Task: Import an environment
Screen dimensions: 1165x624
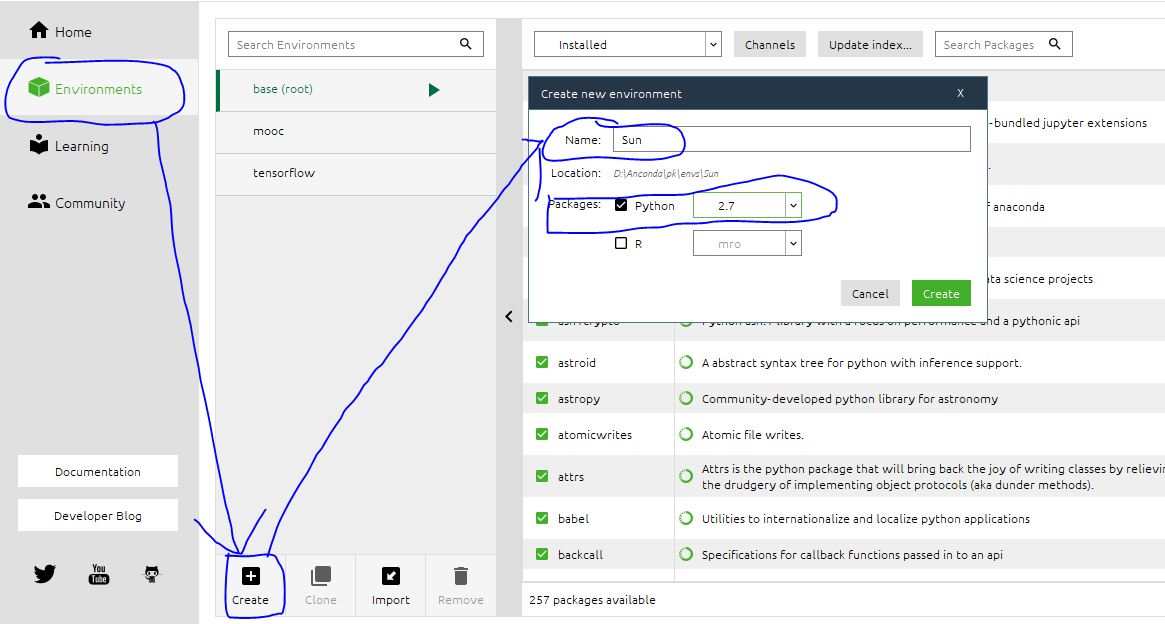Action: click(x=391, y=585)
